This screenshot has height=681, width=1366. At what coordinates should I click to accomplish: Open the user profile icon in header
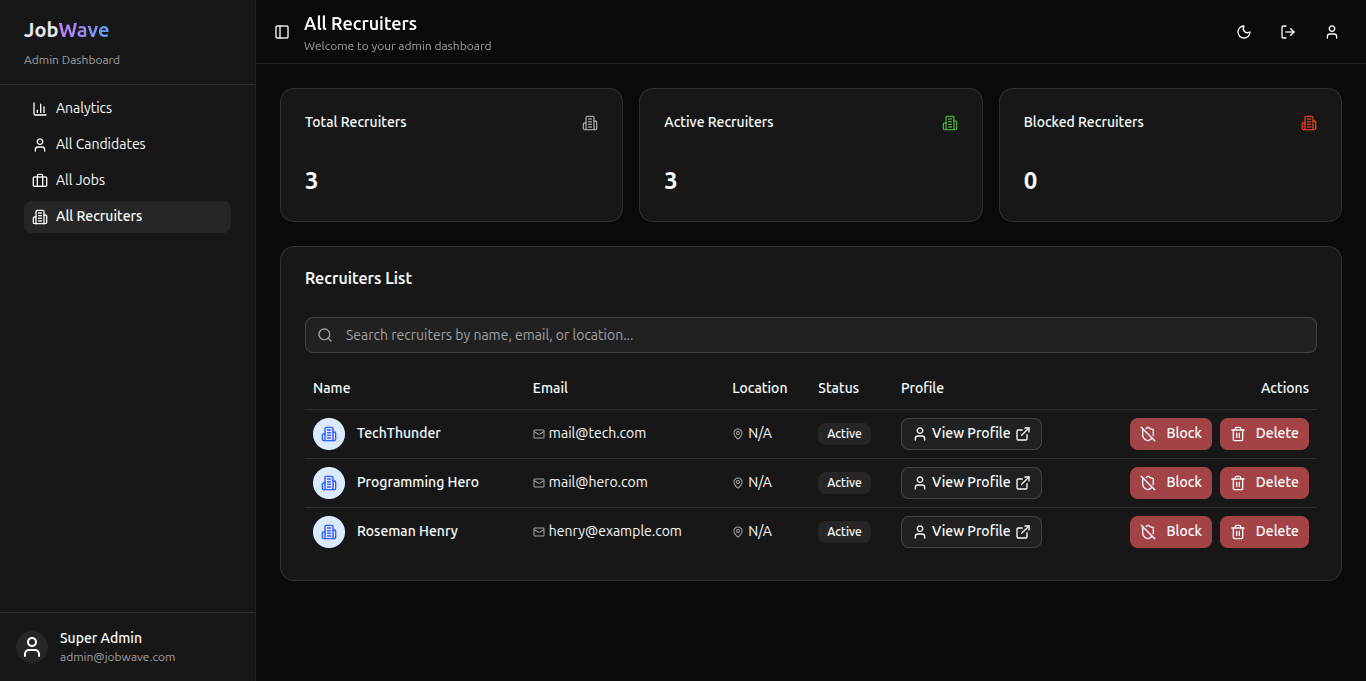(1332, 32)
